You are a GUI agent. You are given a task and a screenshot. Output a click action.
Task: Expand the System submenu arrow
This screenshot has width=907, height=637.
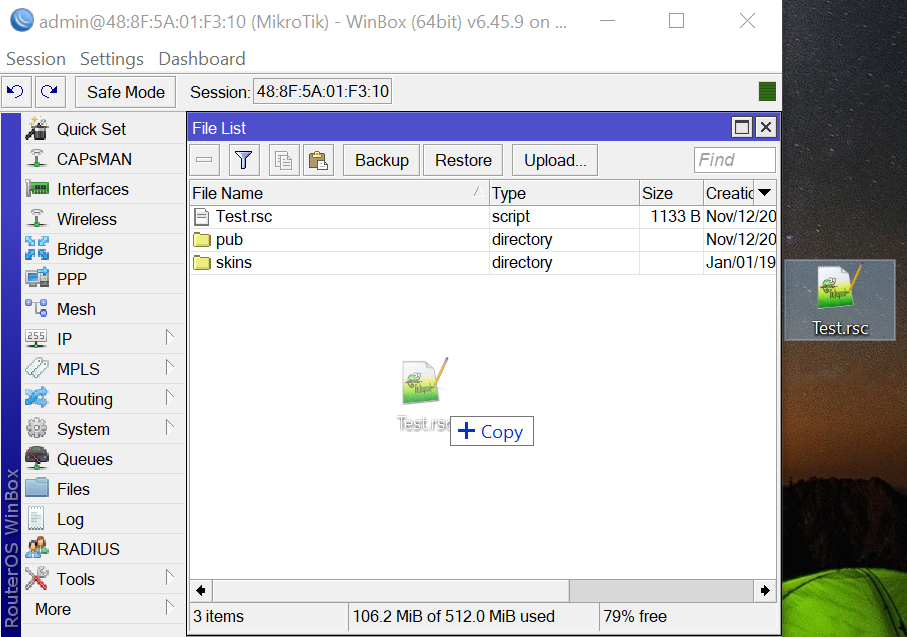[169, 428]
